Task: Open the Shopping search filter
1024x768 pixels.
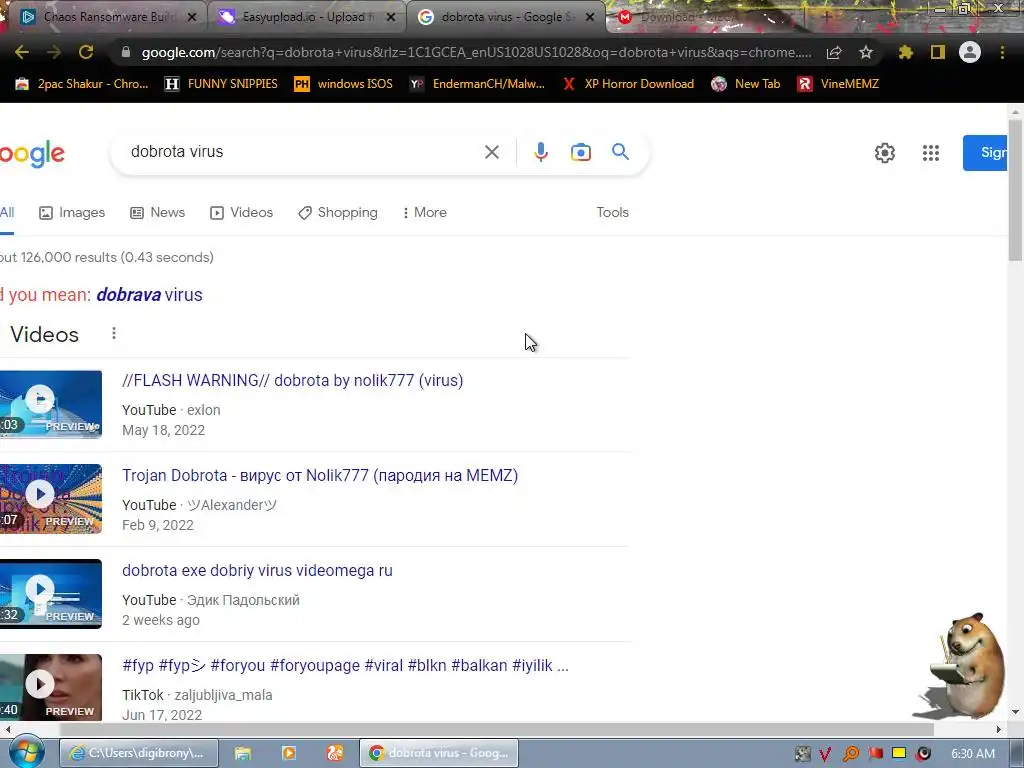Action: point(338,212)
